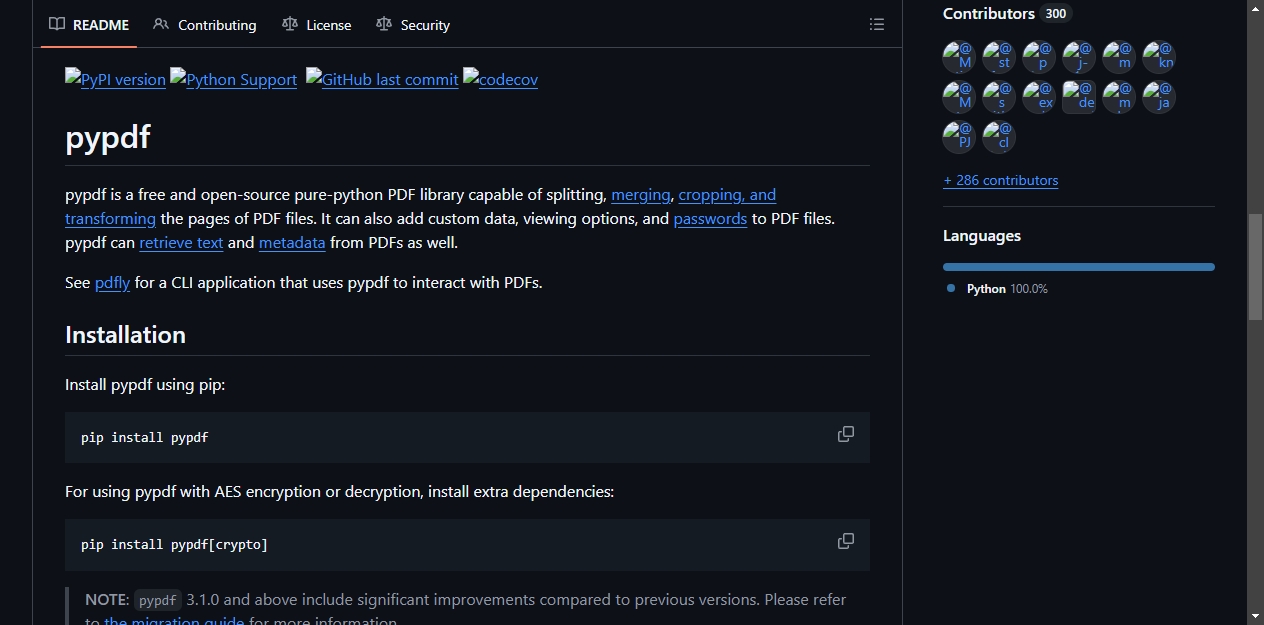The height and width of the screenshot is (625, 1264).
Task: Click the License scale icon
Action: point(290,24)
